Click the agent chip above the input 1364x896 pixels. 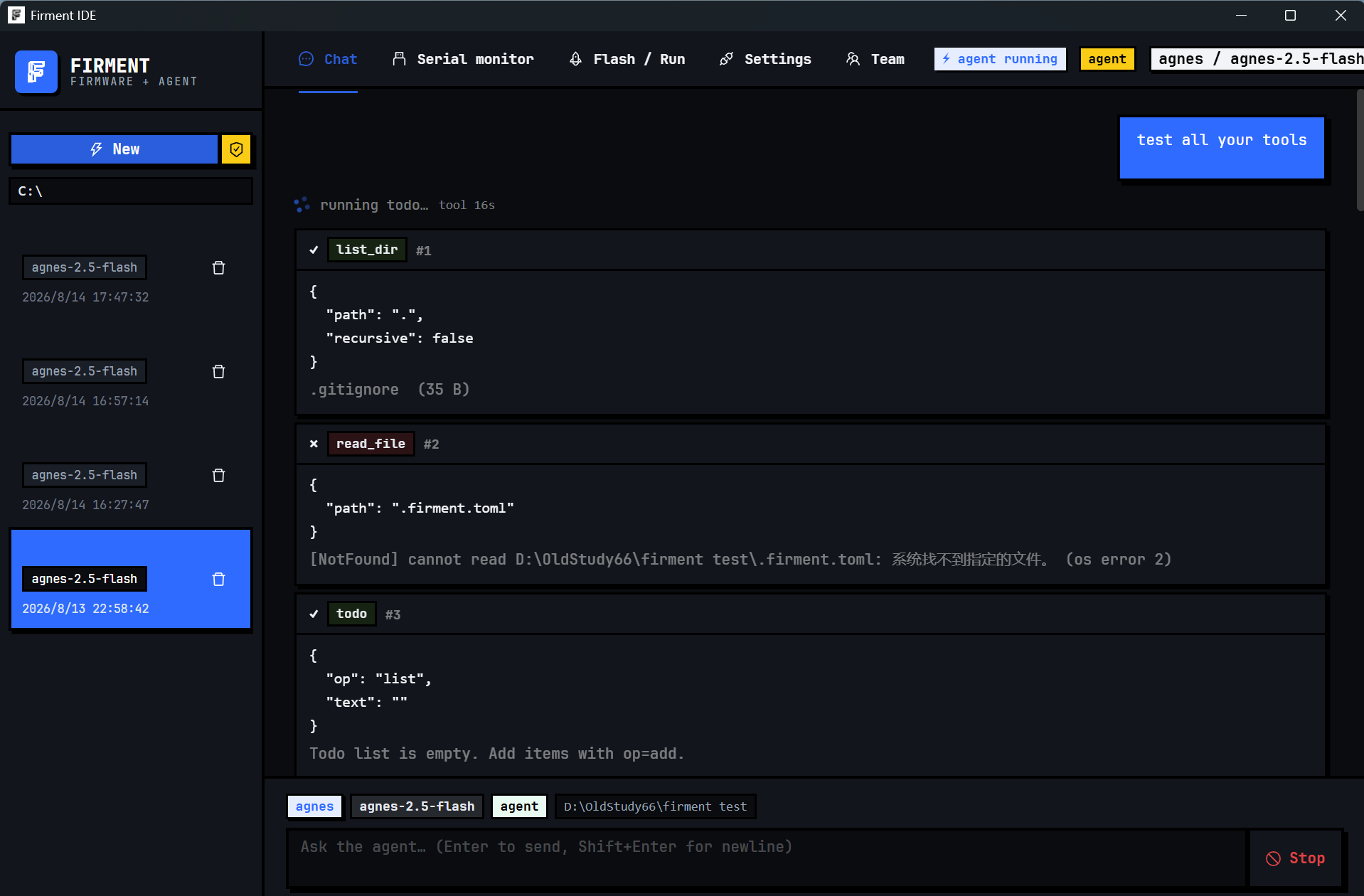coord(519,806)
